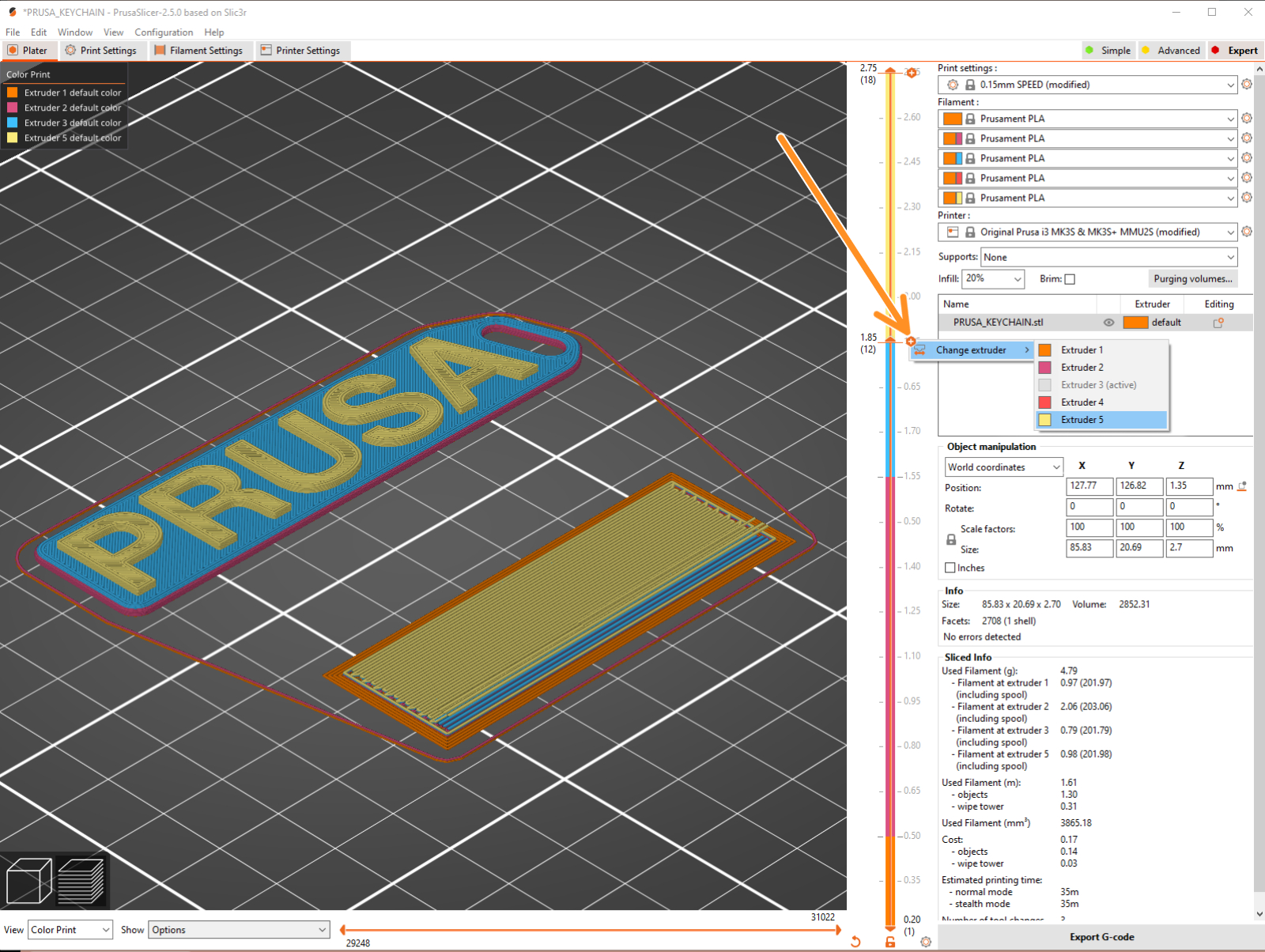Click right panel scrollbar down arrow

coord(1259,914)
